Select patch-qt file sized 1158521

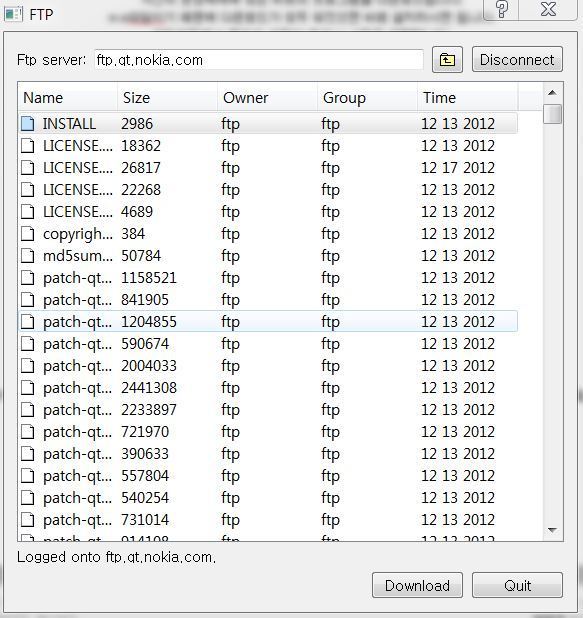[268, 278]
